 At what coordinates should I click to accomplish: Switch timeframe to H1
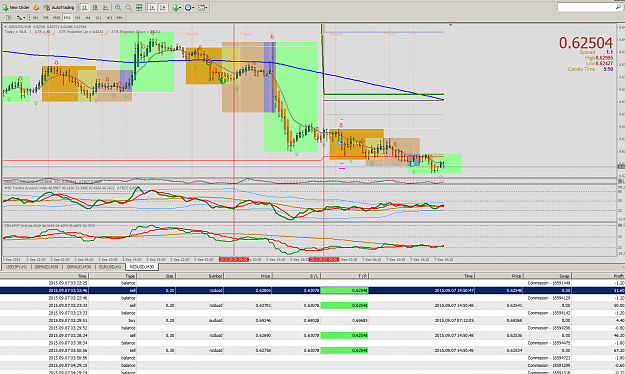click(x=77, y=18)
